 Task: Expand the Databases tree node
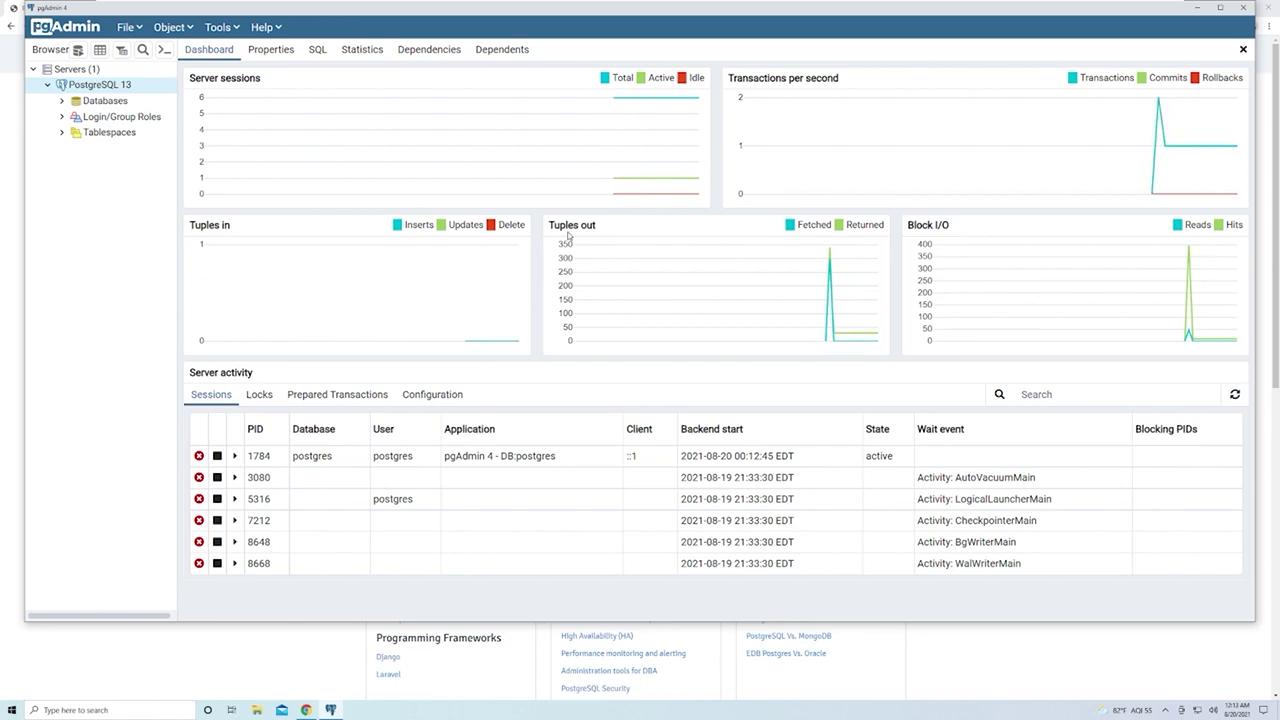click(62, 101)
